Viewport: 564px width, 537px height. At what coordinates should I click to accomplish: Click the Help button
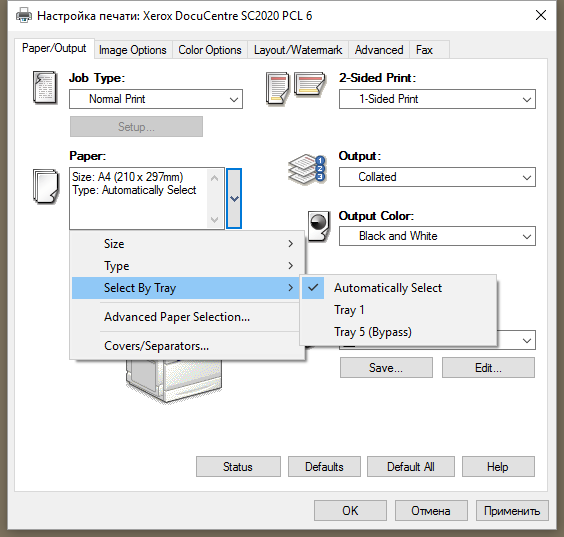click(498, 467)
